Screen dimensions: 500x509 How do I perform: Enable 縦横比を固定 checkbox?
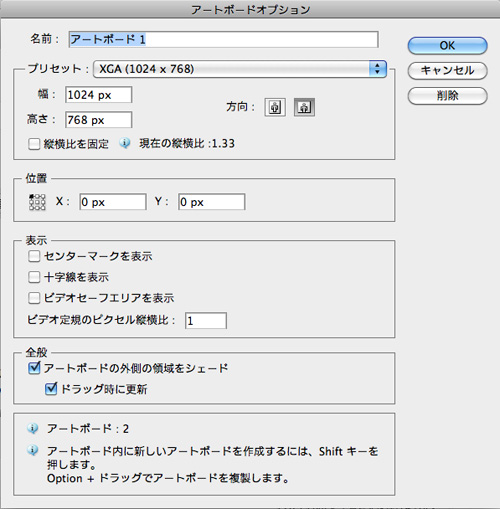(x=34, y=144)
